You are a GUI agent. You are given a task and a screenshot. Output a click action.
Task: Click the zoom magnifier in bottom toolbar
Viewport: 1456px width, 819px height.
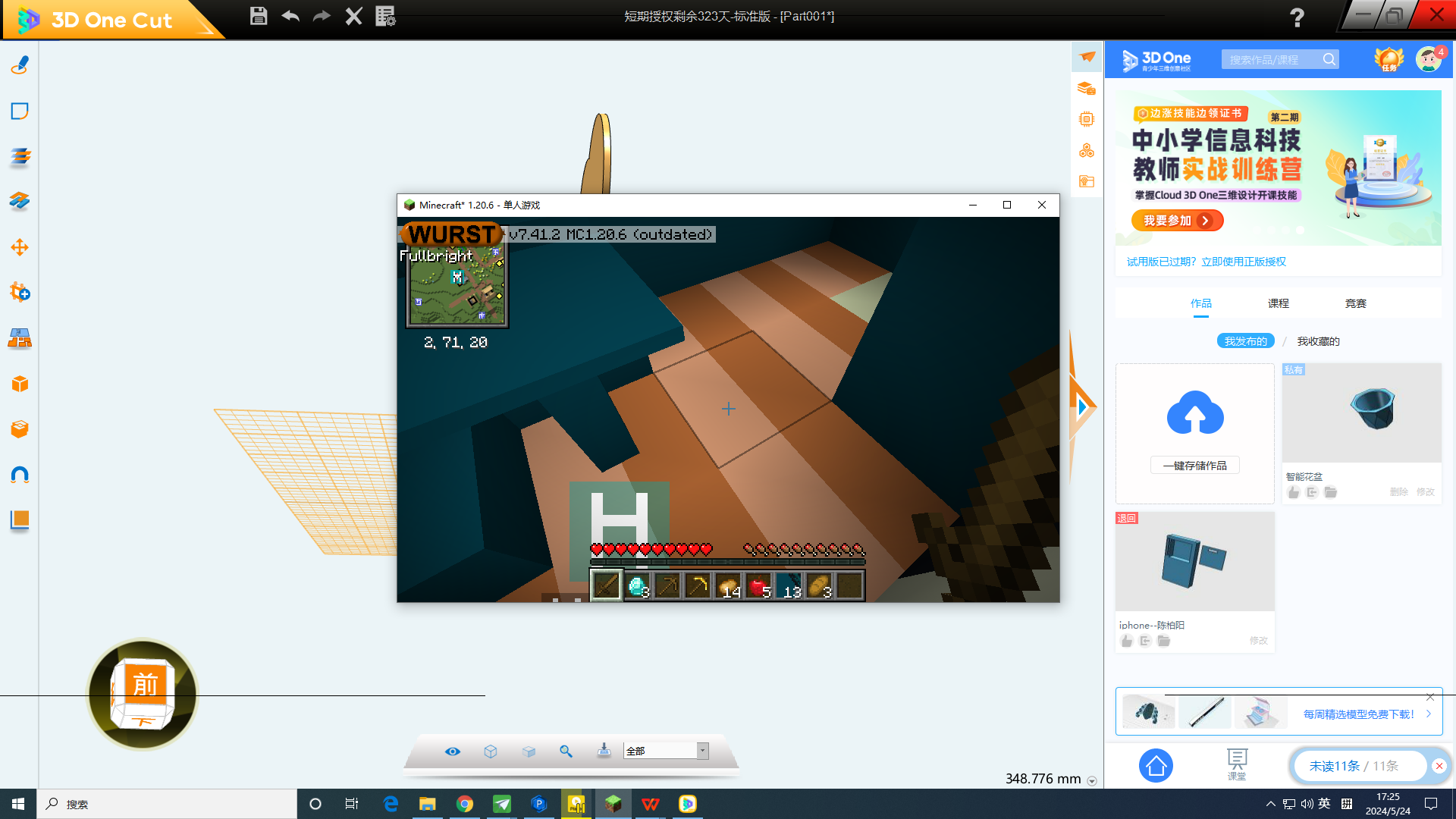[x=566, y=751]
